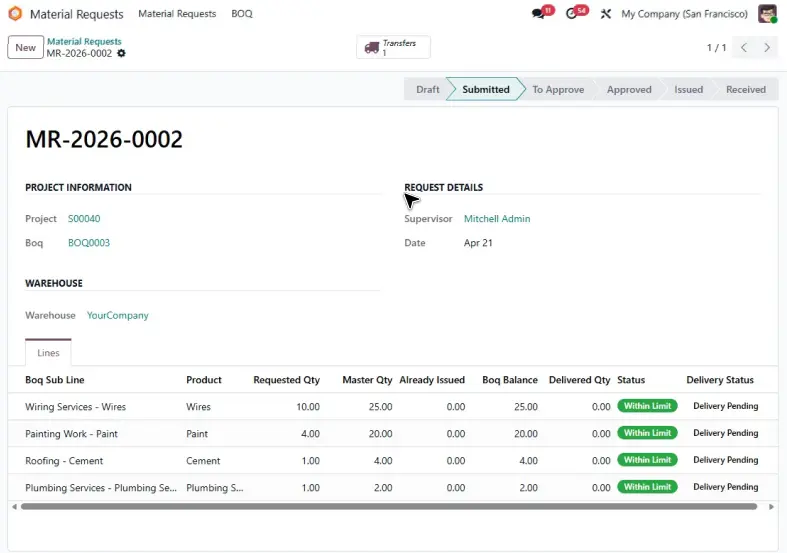The height and width of the screenshot is (553, 787).
Task: Set status to To Approve
Action: click(x=558, y=89)
